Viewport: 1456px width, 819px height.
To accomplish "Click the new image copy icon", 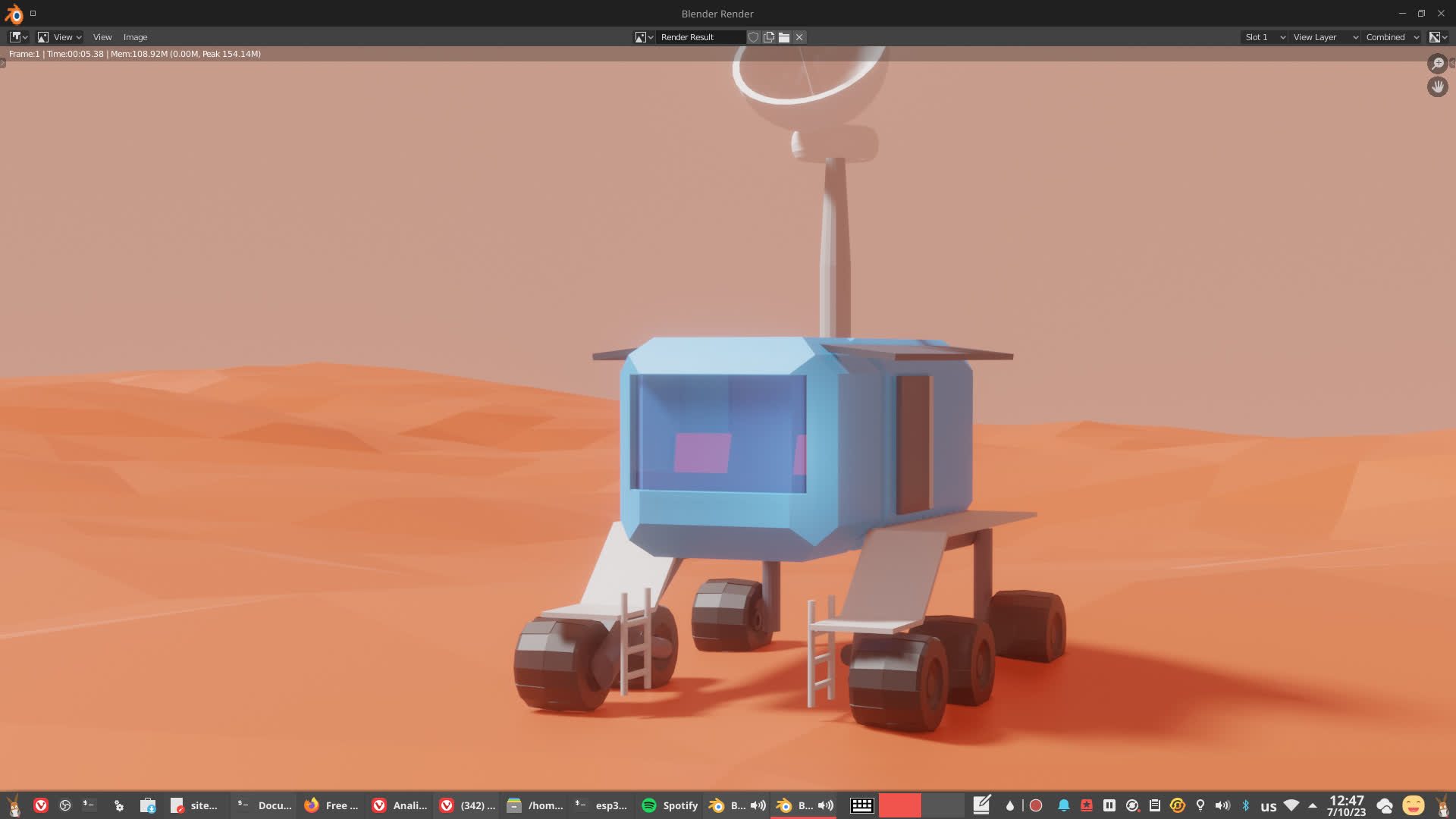I will (x=769, y=37).
